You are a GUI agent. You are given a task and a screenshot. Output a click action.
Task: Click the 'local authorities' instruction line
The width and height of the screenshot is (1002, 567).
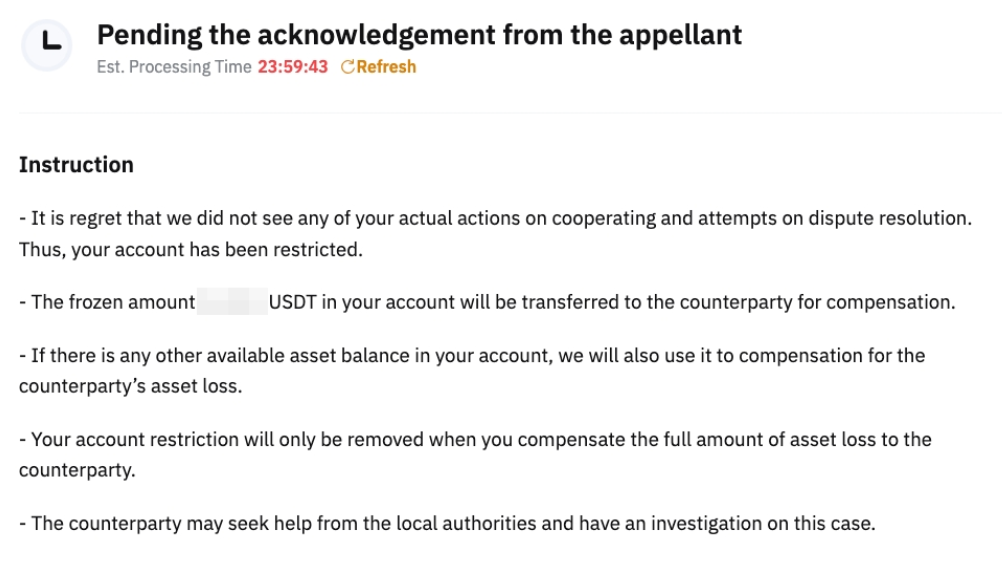(x=447, y=523)
